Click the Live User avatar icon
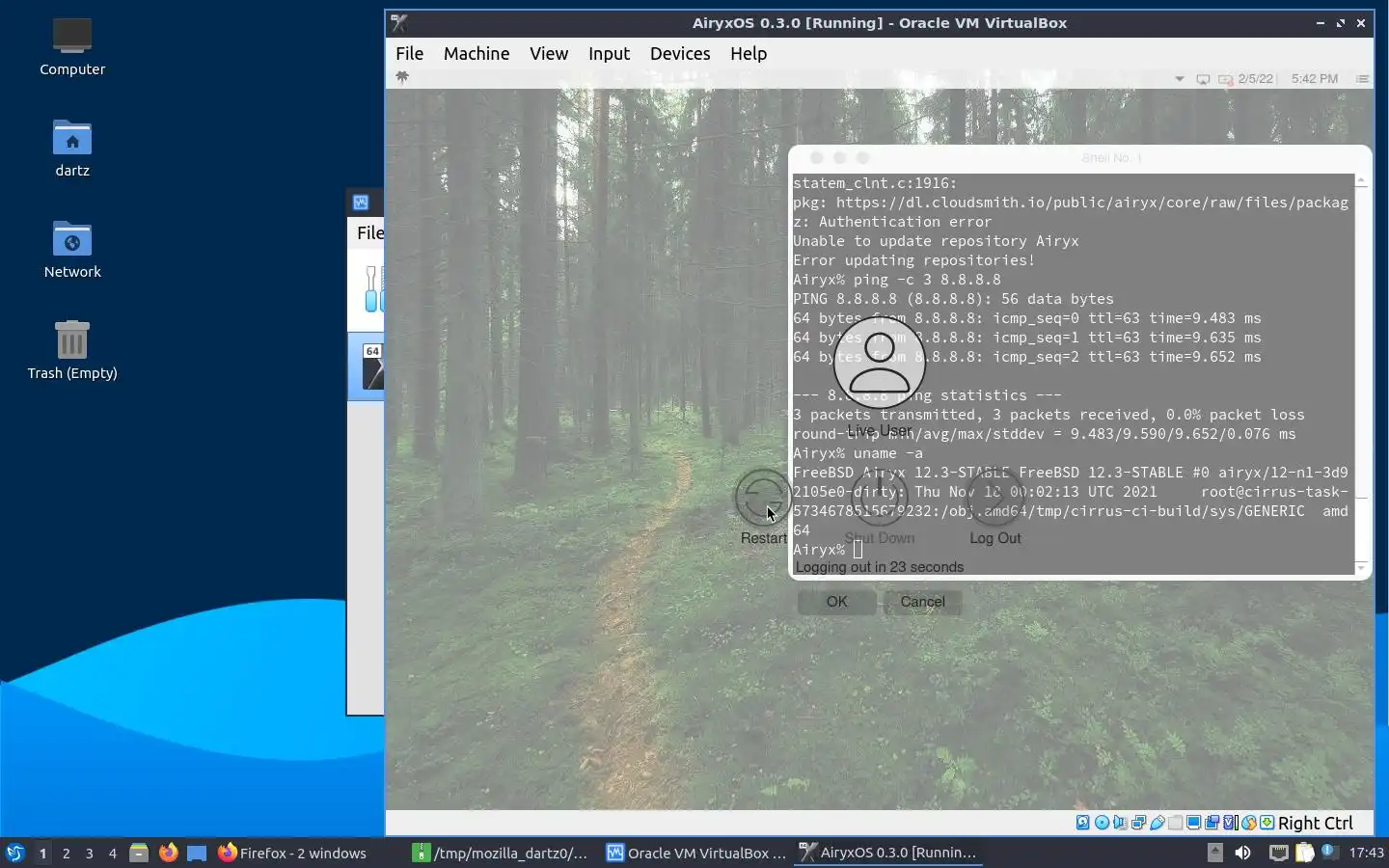Screen dimensions: 1389x868 point(879,364)
